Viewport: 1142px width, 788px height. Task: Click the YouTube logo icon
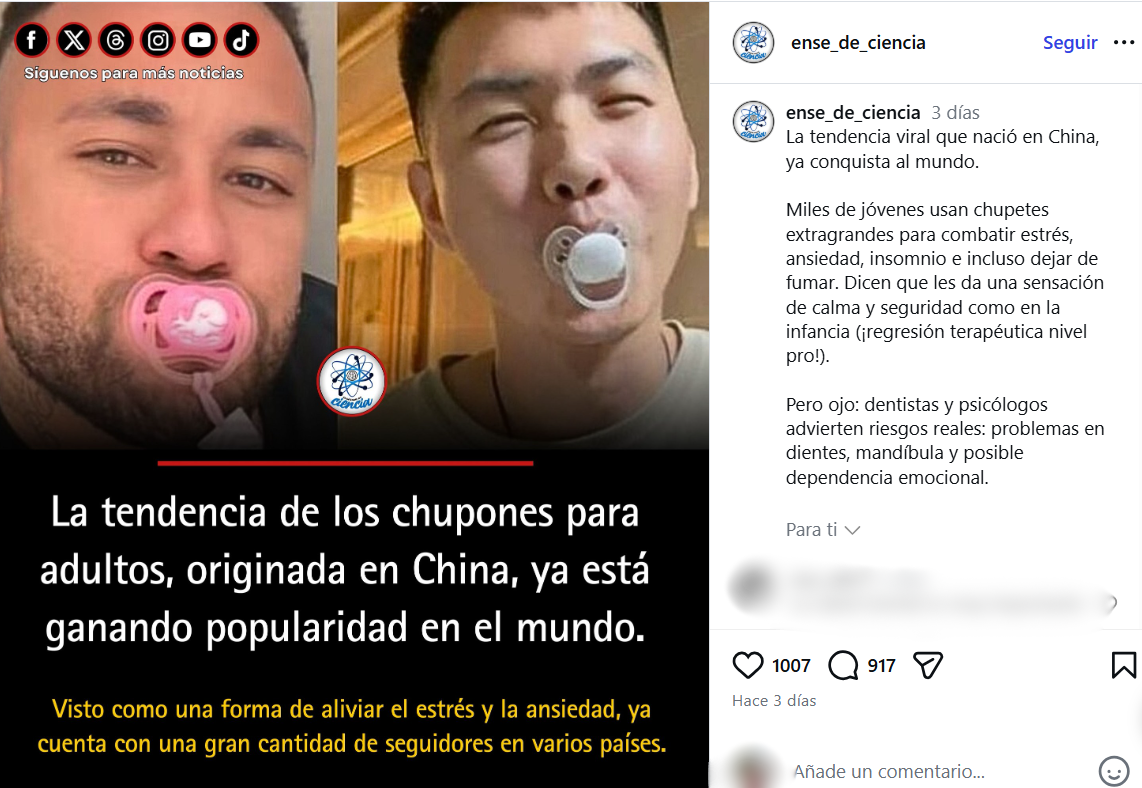tap(200, 40)
